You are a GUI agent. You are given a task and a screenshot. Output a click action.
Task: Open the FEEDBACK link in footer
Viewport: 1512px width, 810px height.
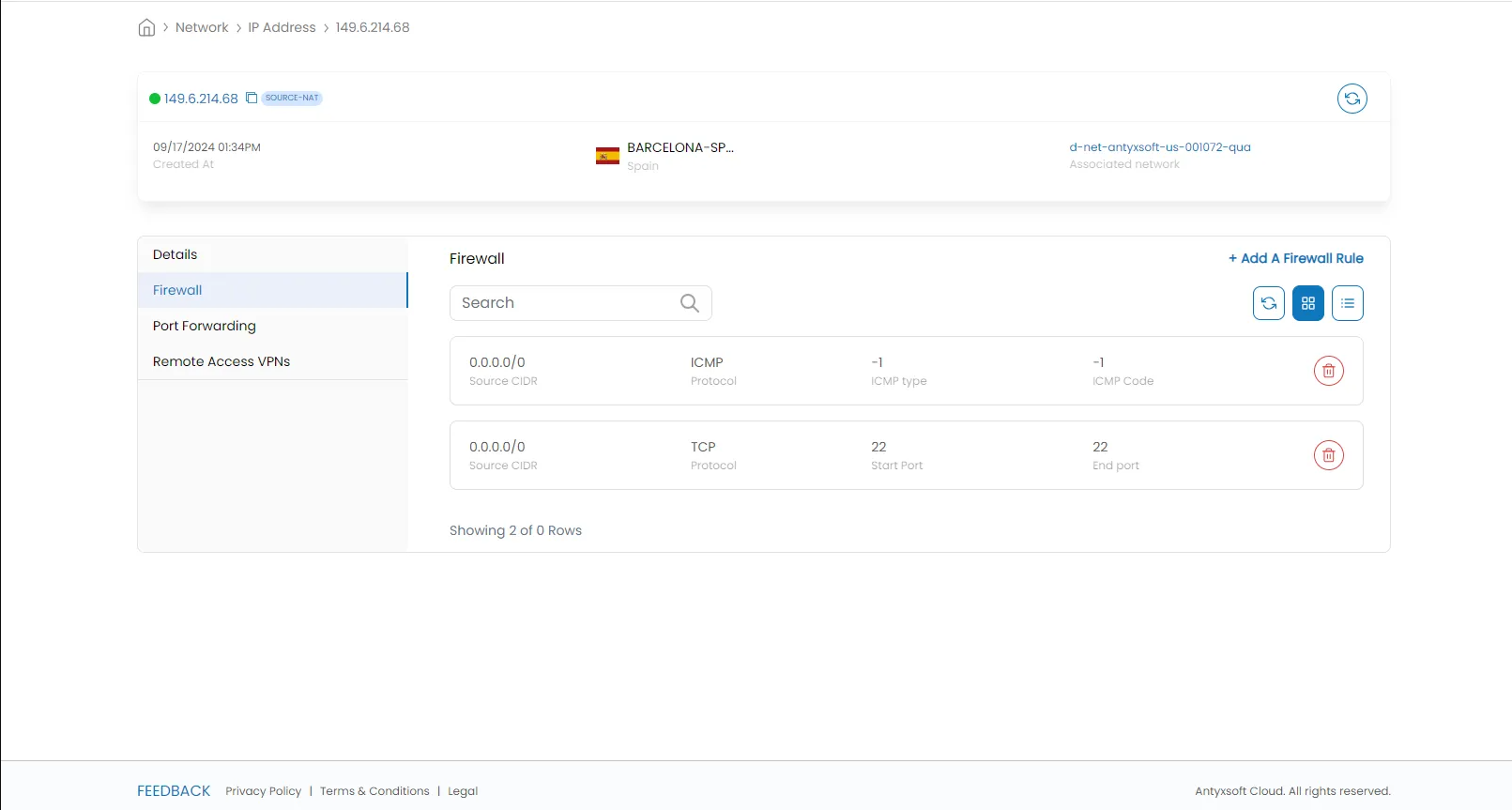click(174, 791)
